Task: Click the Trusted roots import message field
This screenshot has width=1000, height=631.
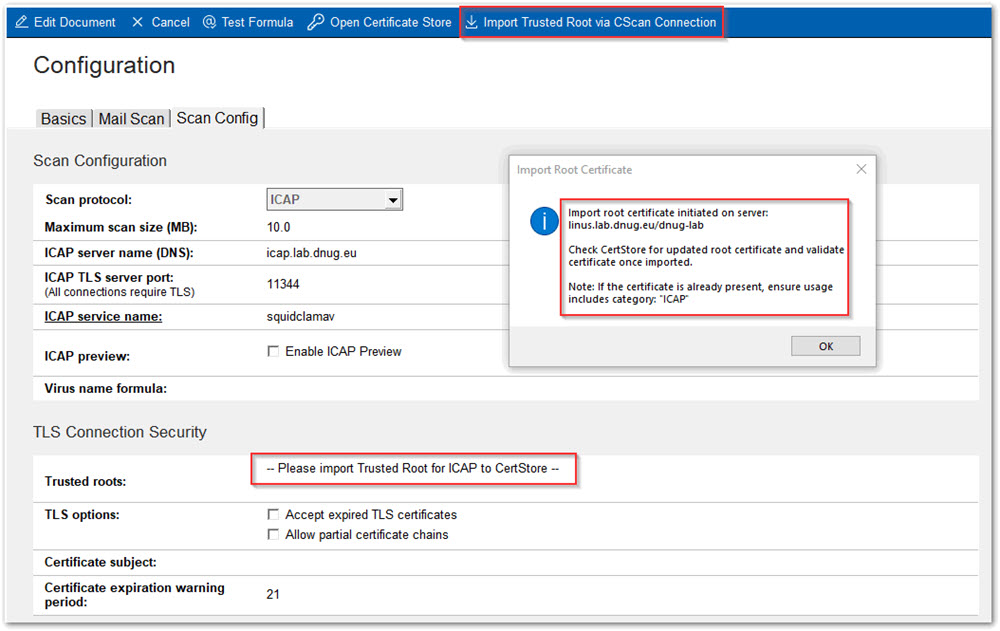Action: point(413,469)
